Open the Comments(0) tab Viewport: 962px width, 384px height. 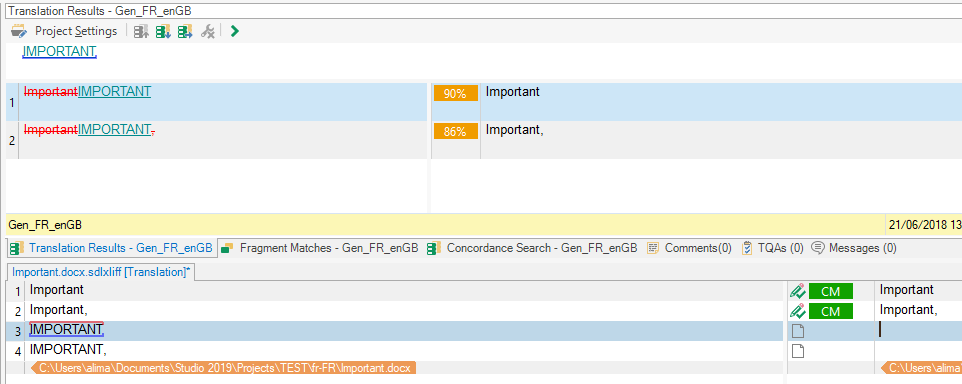689,248
